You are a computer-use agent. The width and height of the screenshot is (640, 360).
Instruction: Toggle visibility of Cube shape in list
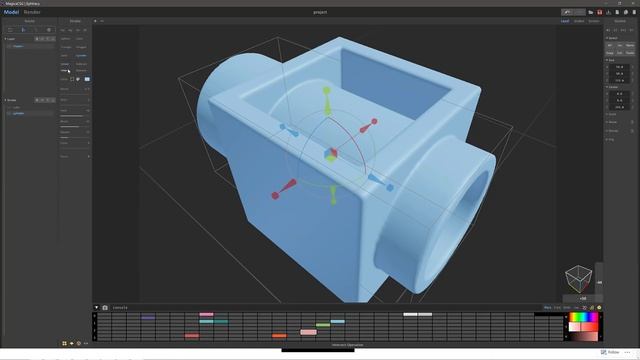(9, 107)
